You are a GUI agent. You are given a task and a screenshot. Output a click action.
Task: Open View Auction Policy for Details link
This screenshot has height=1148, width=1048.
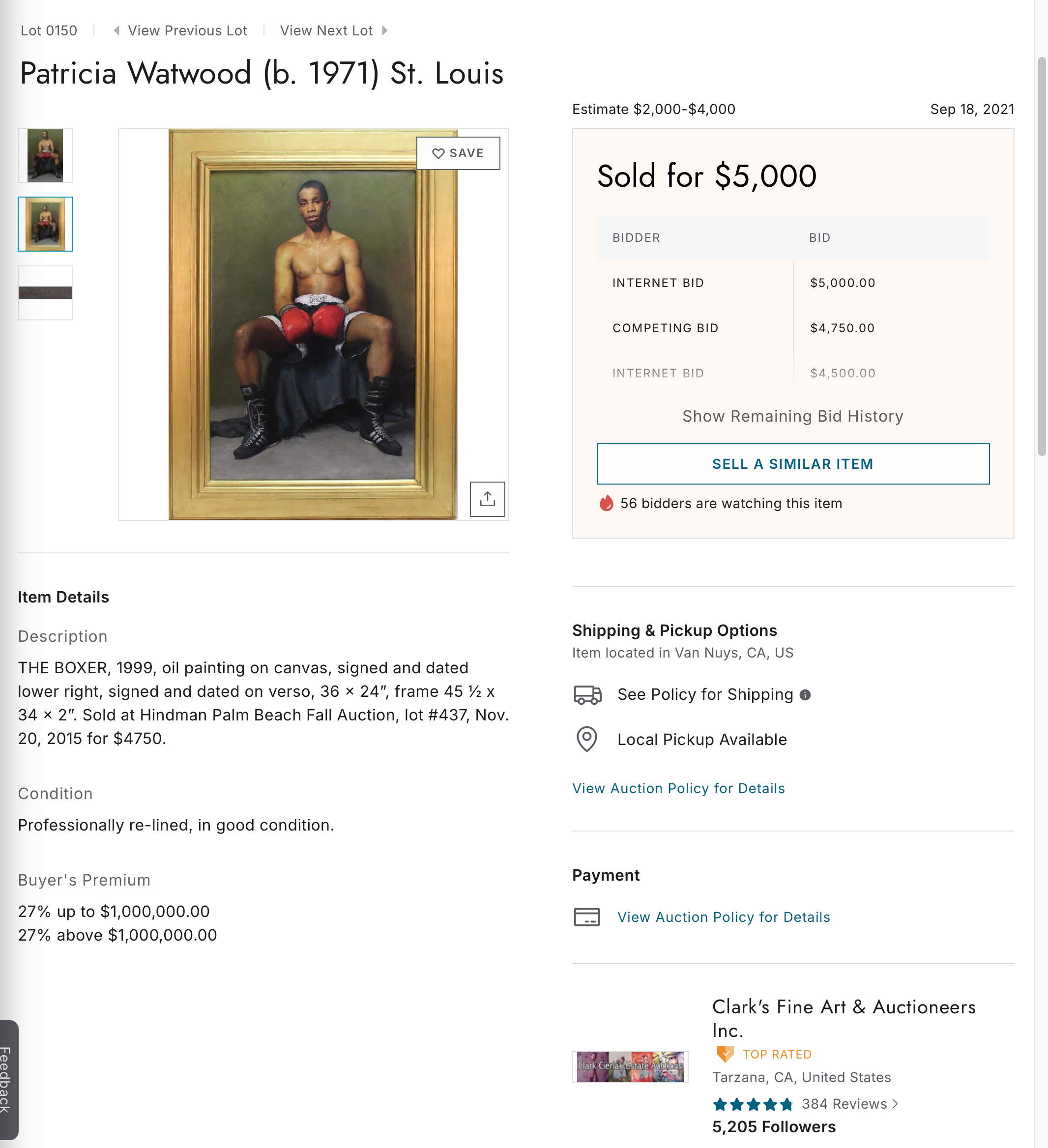pos(678,788)
